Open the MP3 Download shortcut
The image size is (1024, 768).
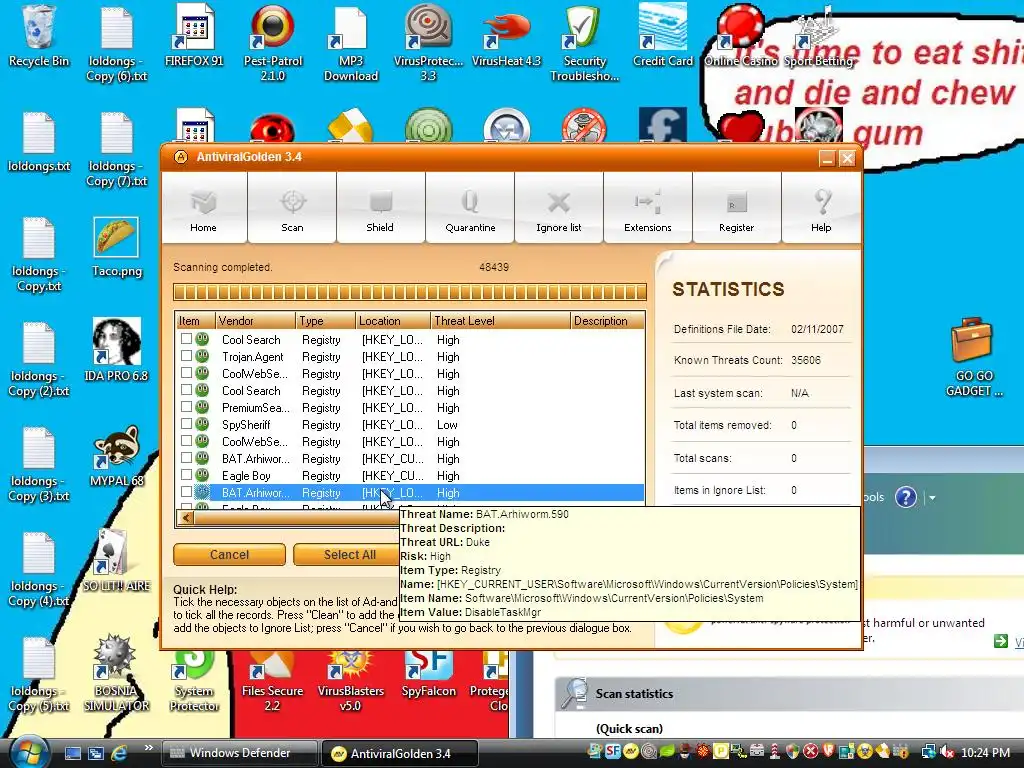(351, 42)
